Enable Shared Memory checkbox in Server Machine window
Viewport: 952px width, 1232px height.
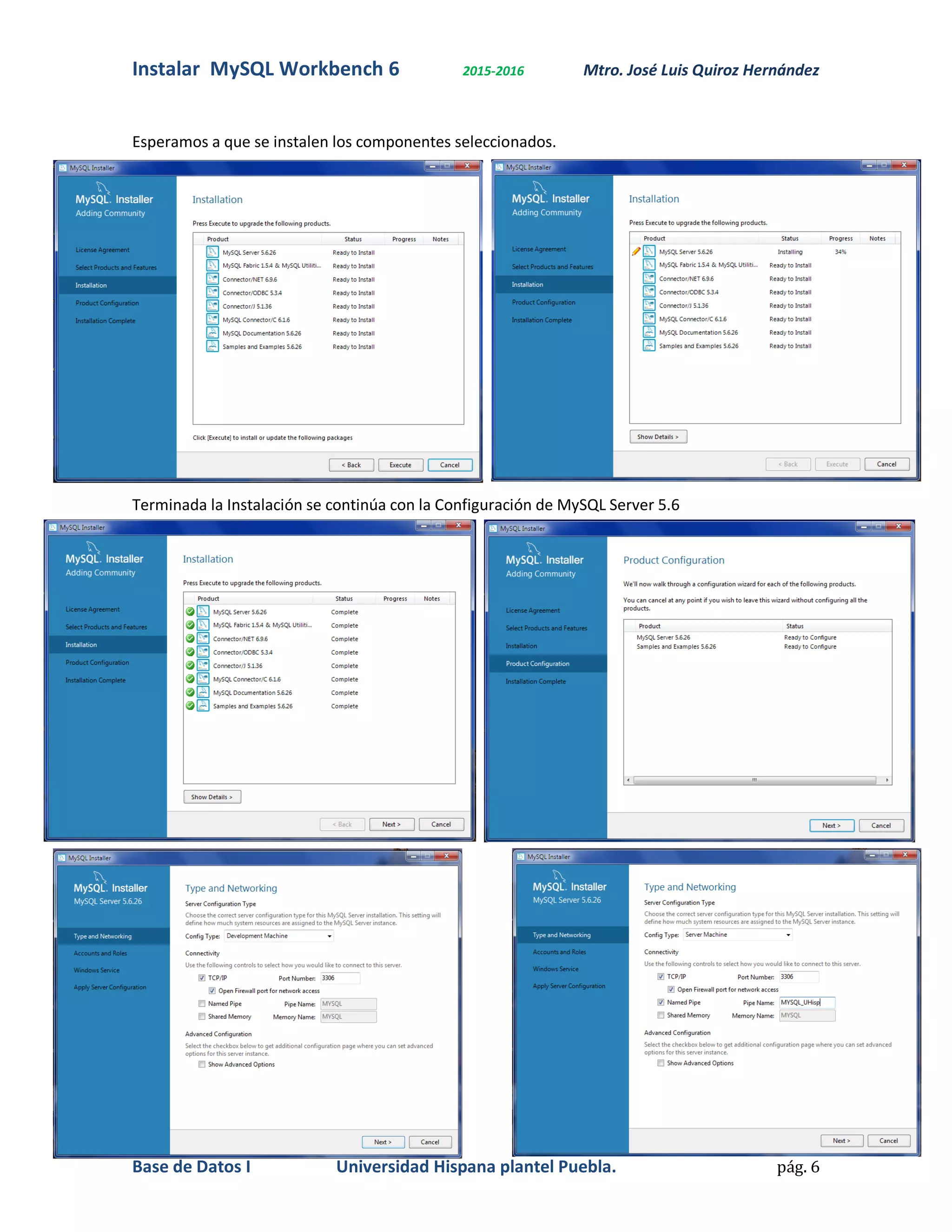pos(661,1016)
